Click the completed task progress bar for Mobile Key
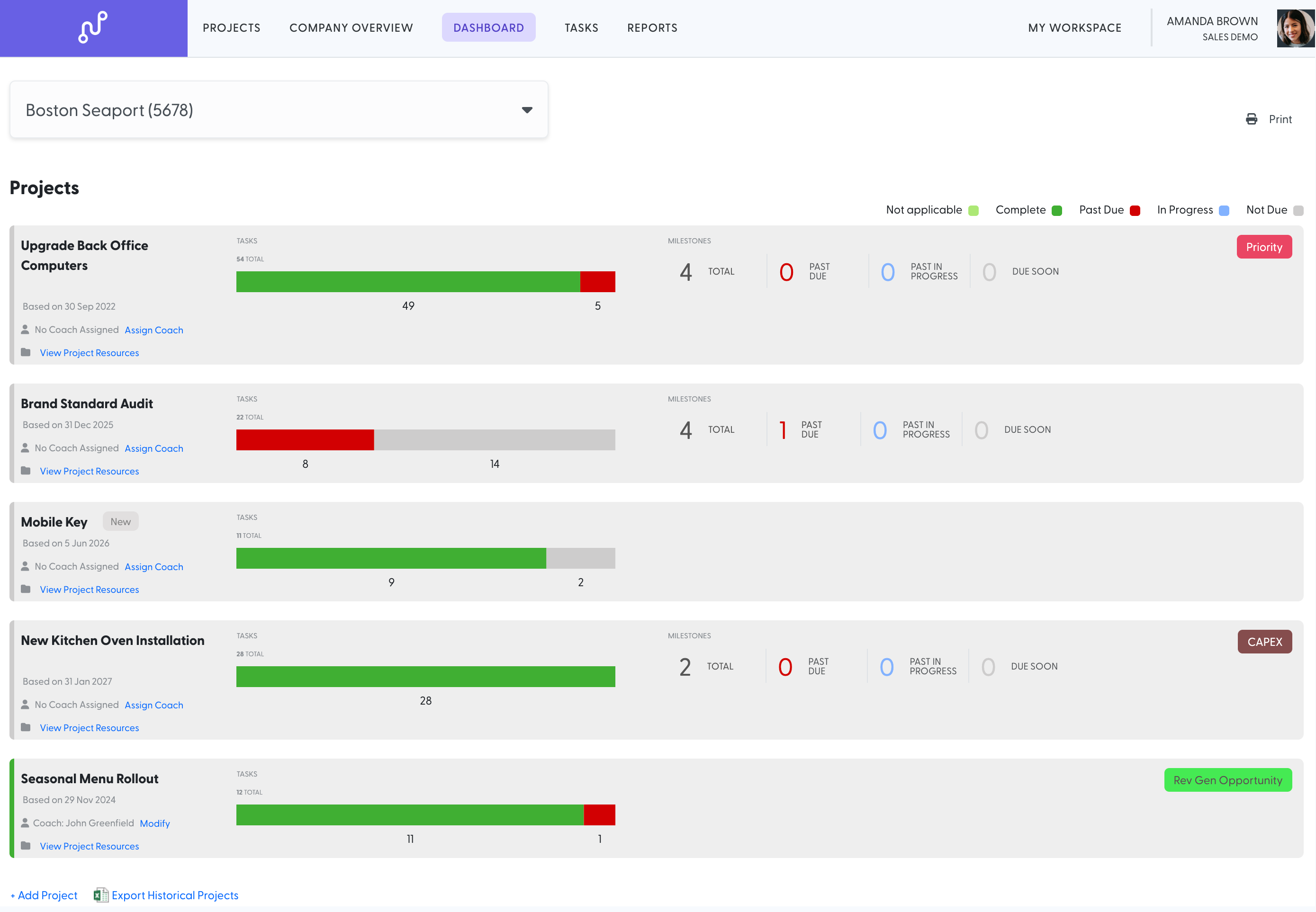Viewport: 1316px width, 912px height. tap(391, 558)
